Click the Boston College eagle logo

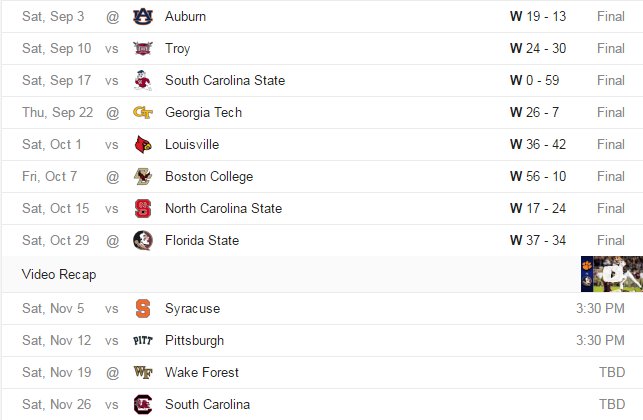143,176
